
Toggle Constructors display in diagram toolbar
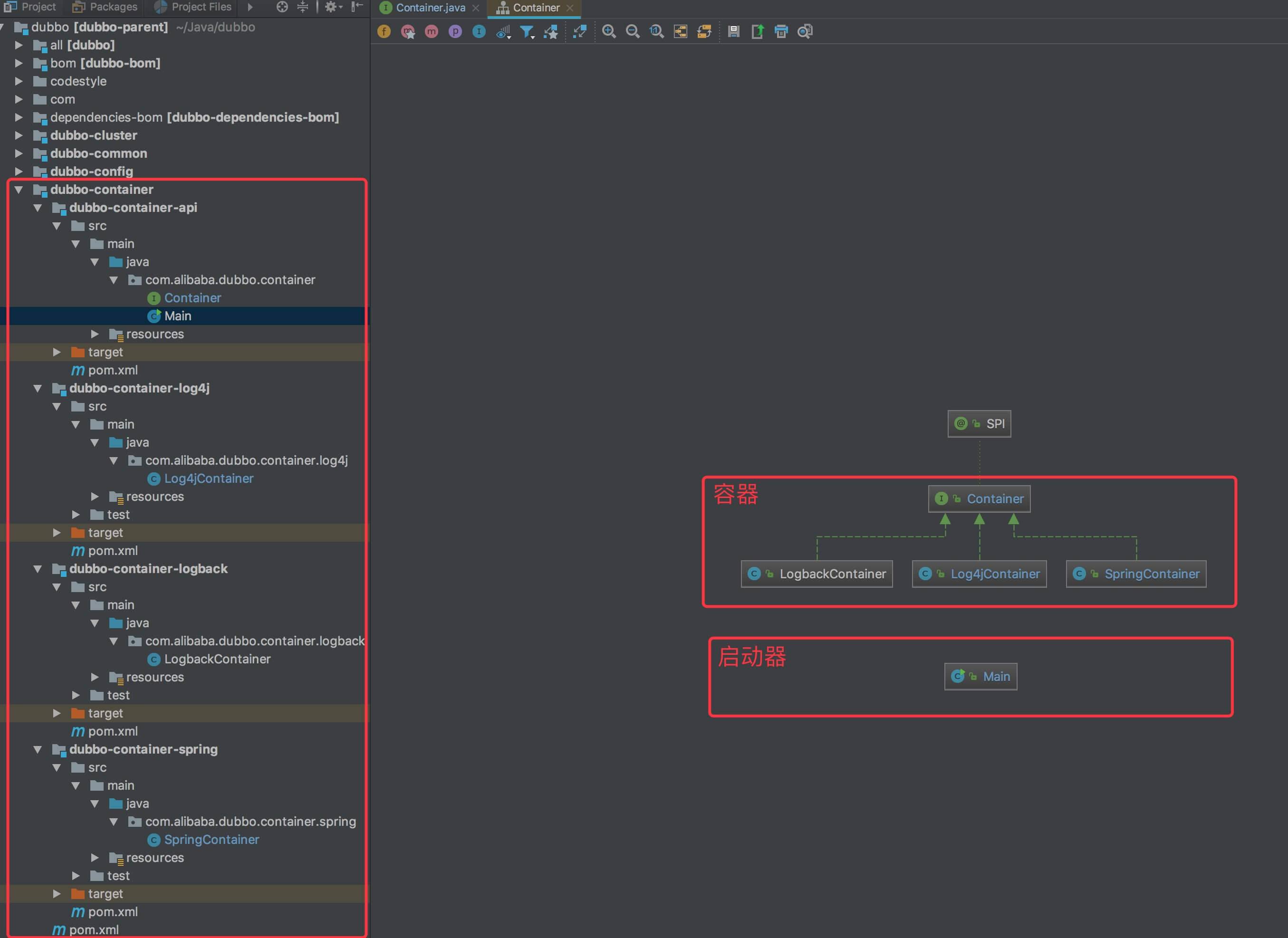click(408, 31)
